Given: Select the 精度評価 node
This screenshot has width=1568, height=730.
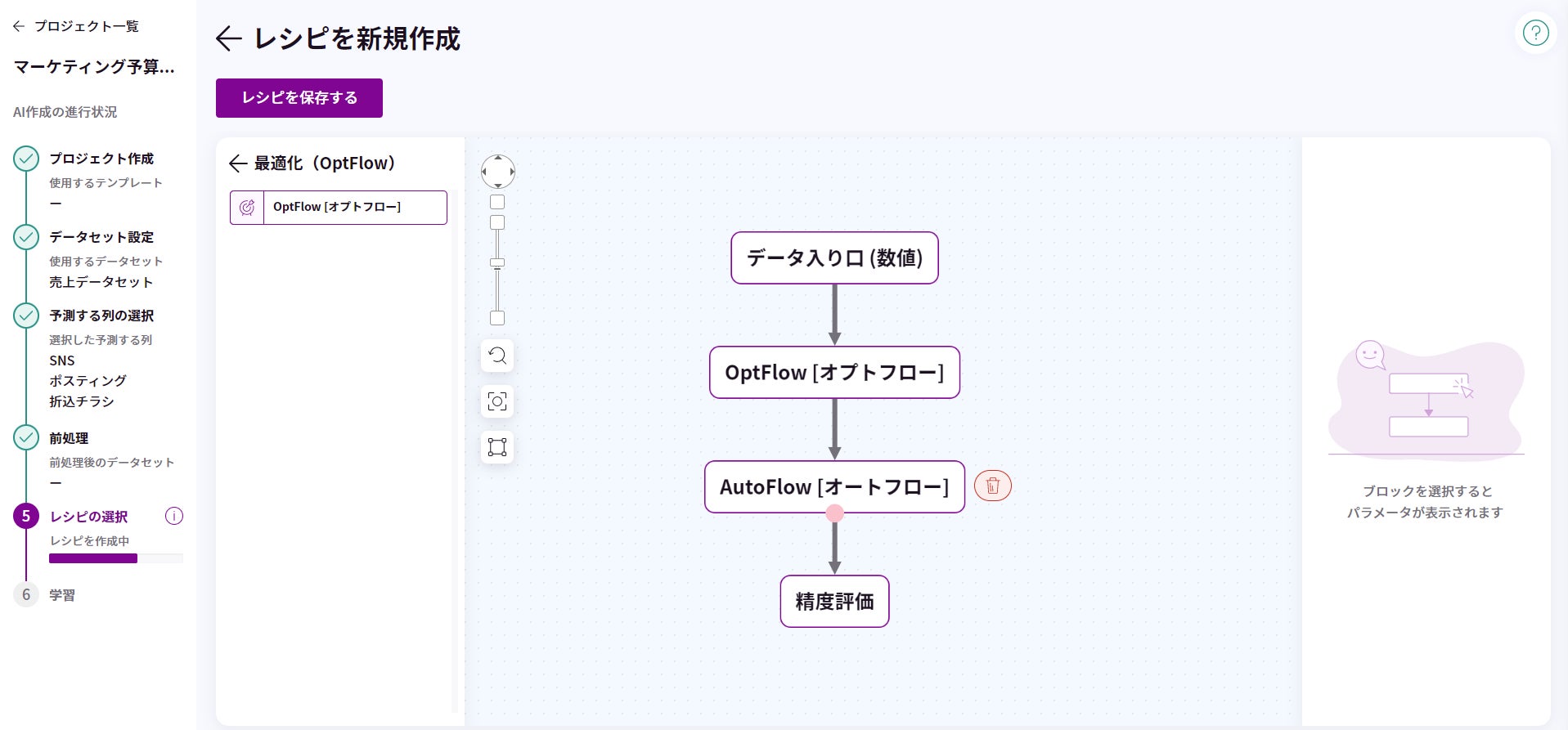Looking at the screenshot, I should [x=834, y=602].
